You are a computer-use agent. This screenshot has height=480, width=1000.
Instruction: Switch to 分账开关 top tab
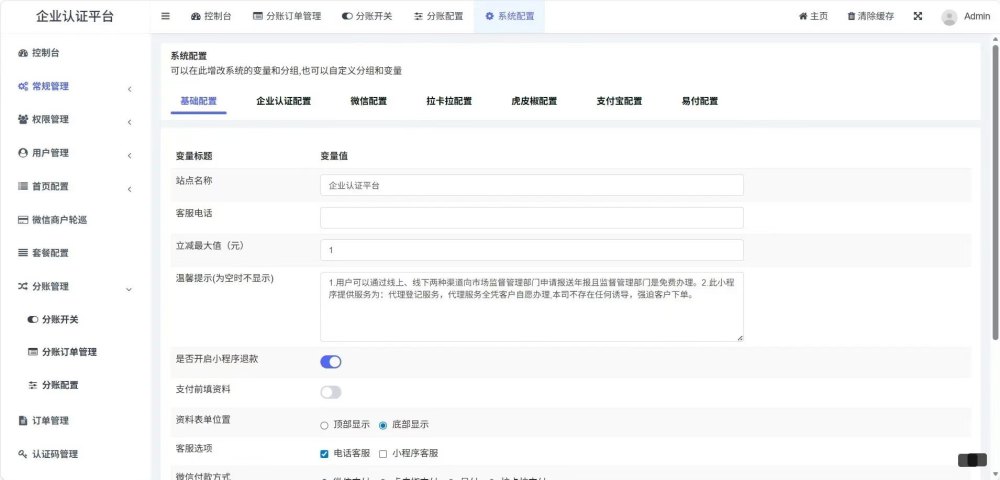tap(367, 17)
